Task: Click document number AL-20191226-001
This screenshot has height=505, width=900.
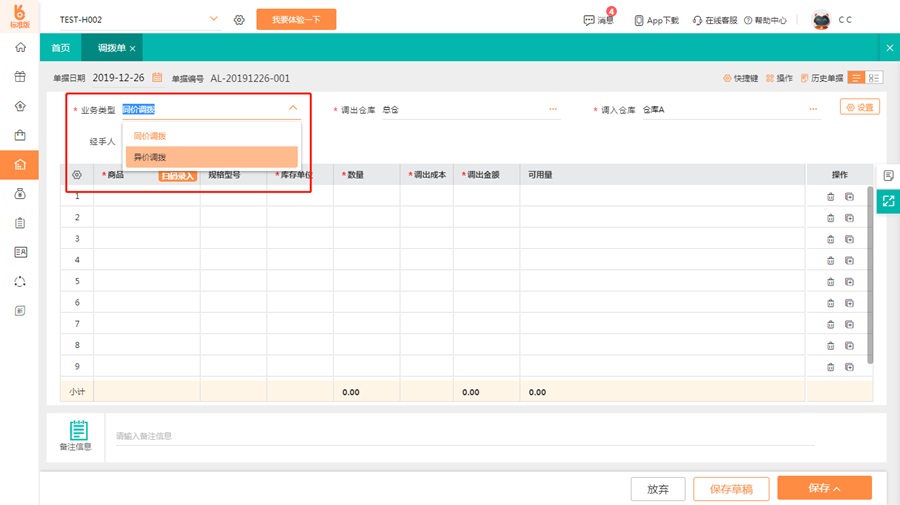Action: (250, 78)
